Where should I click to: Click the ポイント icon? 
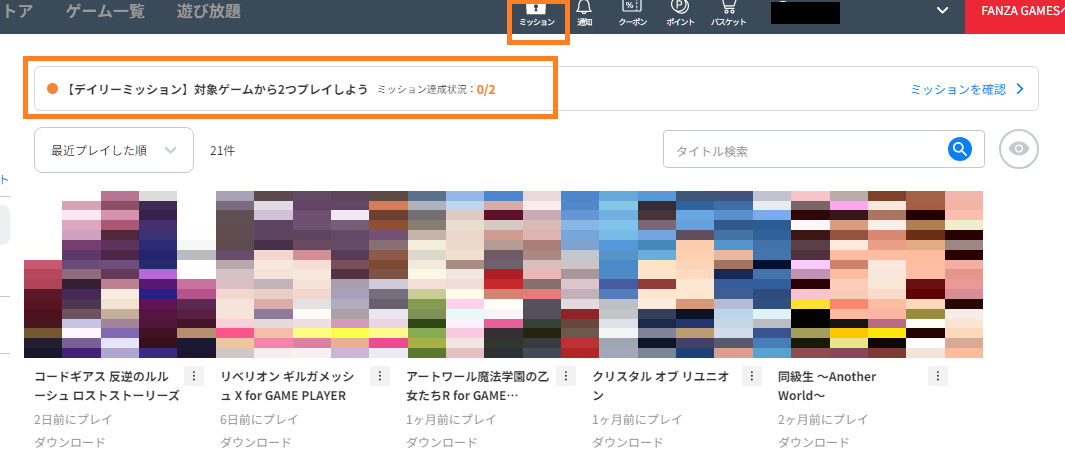pos(680,14)
